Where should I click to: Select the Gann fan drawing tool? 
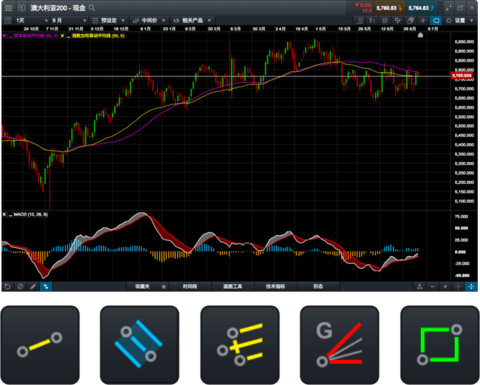(x=339, y=345)
